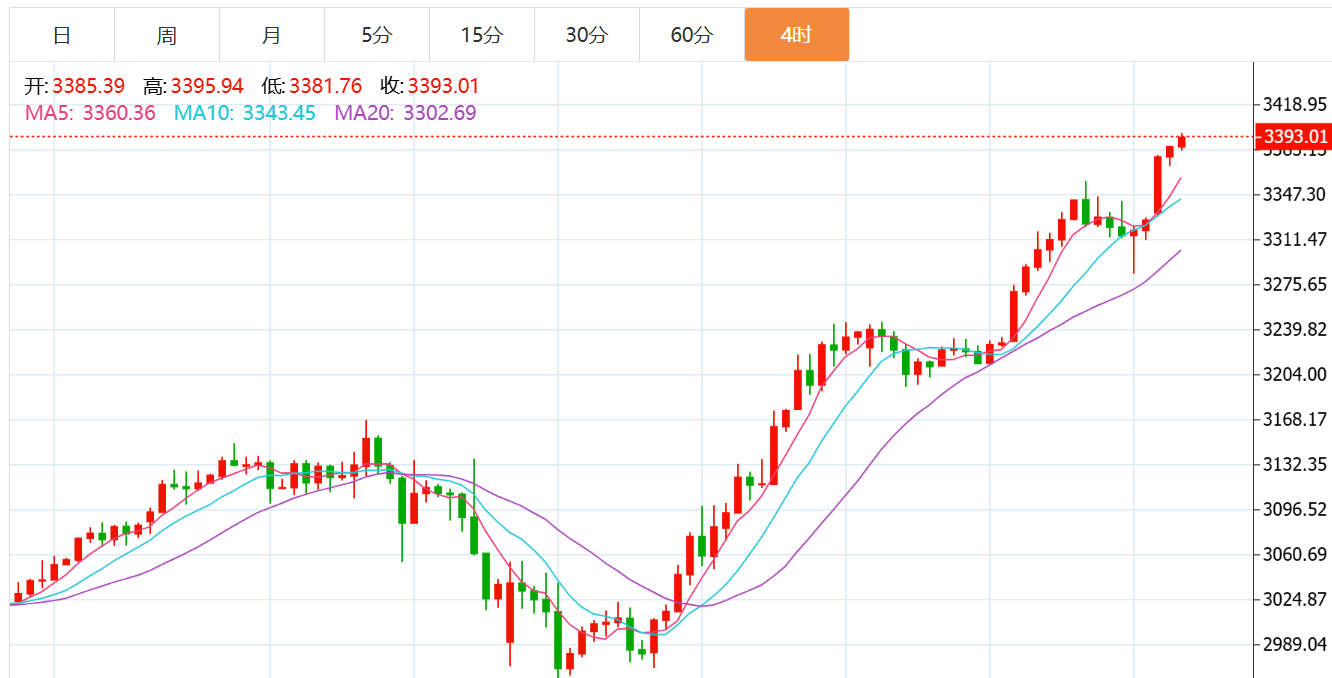Click the 3096.52 price axis label
This screenshot has height=678, width=1332.
click(1295, 509)
